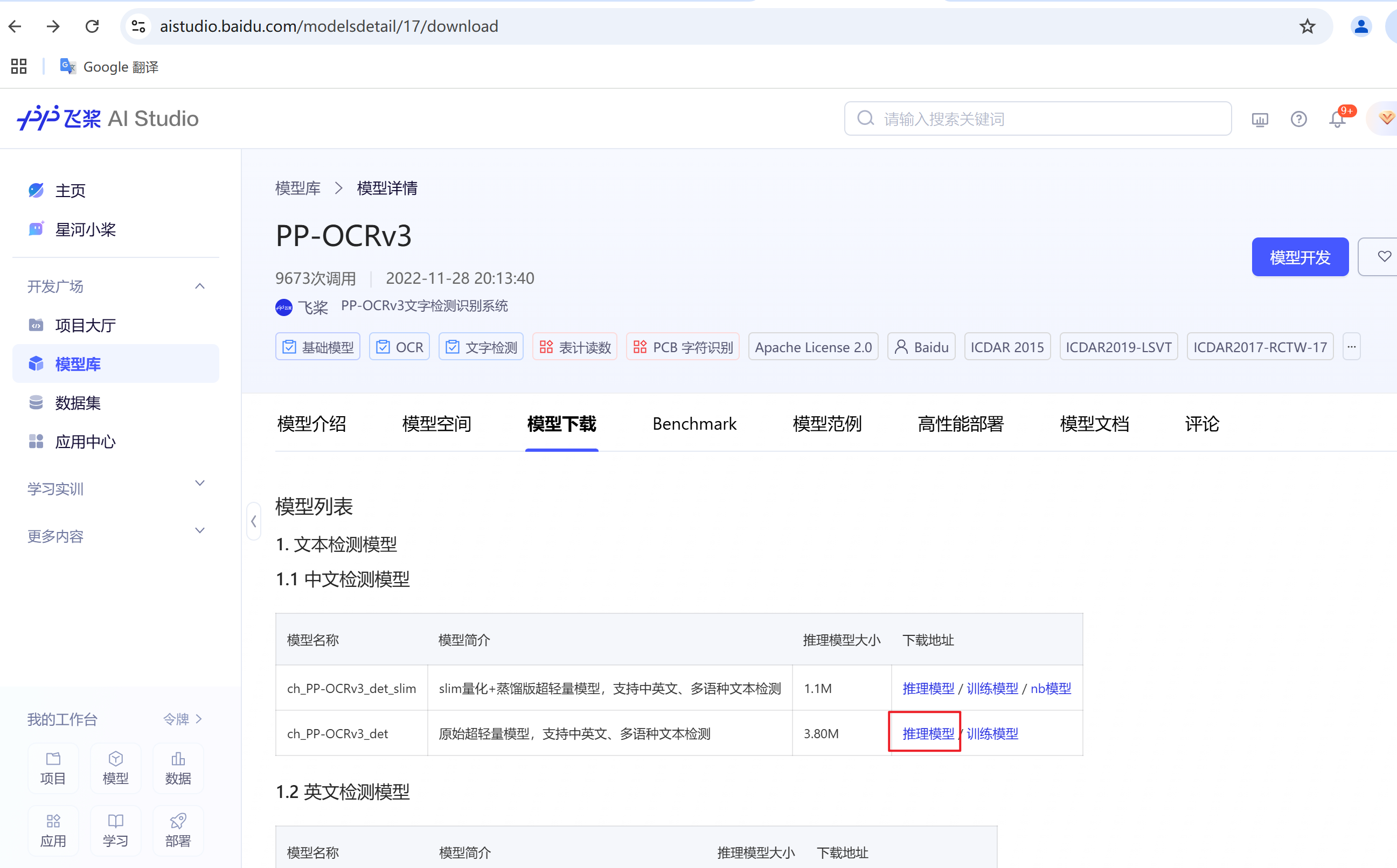The image size is (1397, 868).
Task: Open the 模型文档 tab
Action: (1094, 424)
